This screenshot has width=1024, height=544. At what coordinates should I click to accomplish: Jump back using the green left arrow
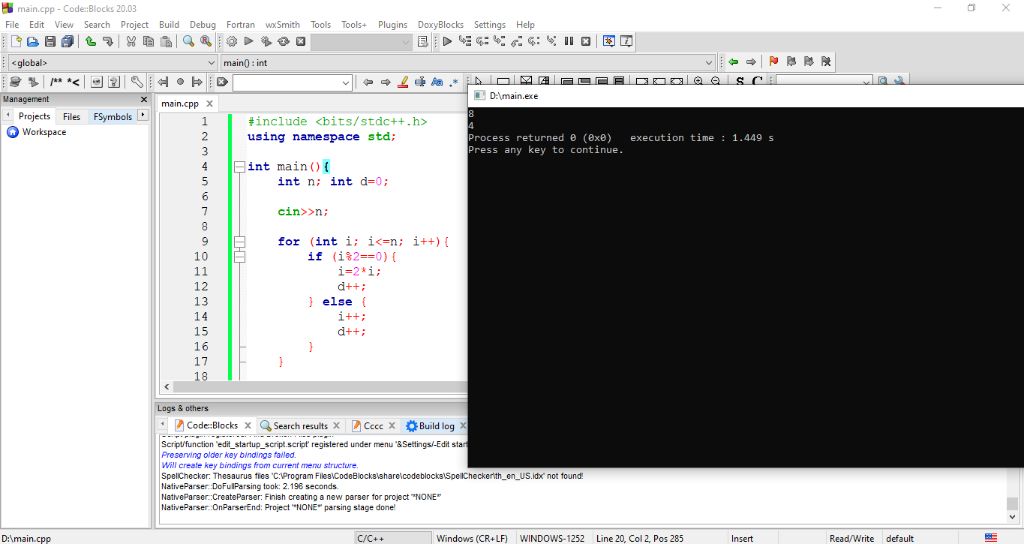tap(733, 61)
